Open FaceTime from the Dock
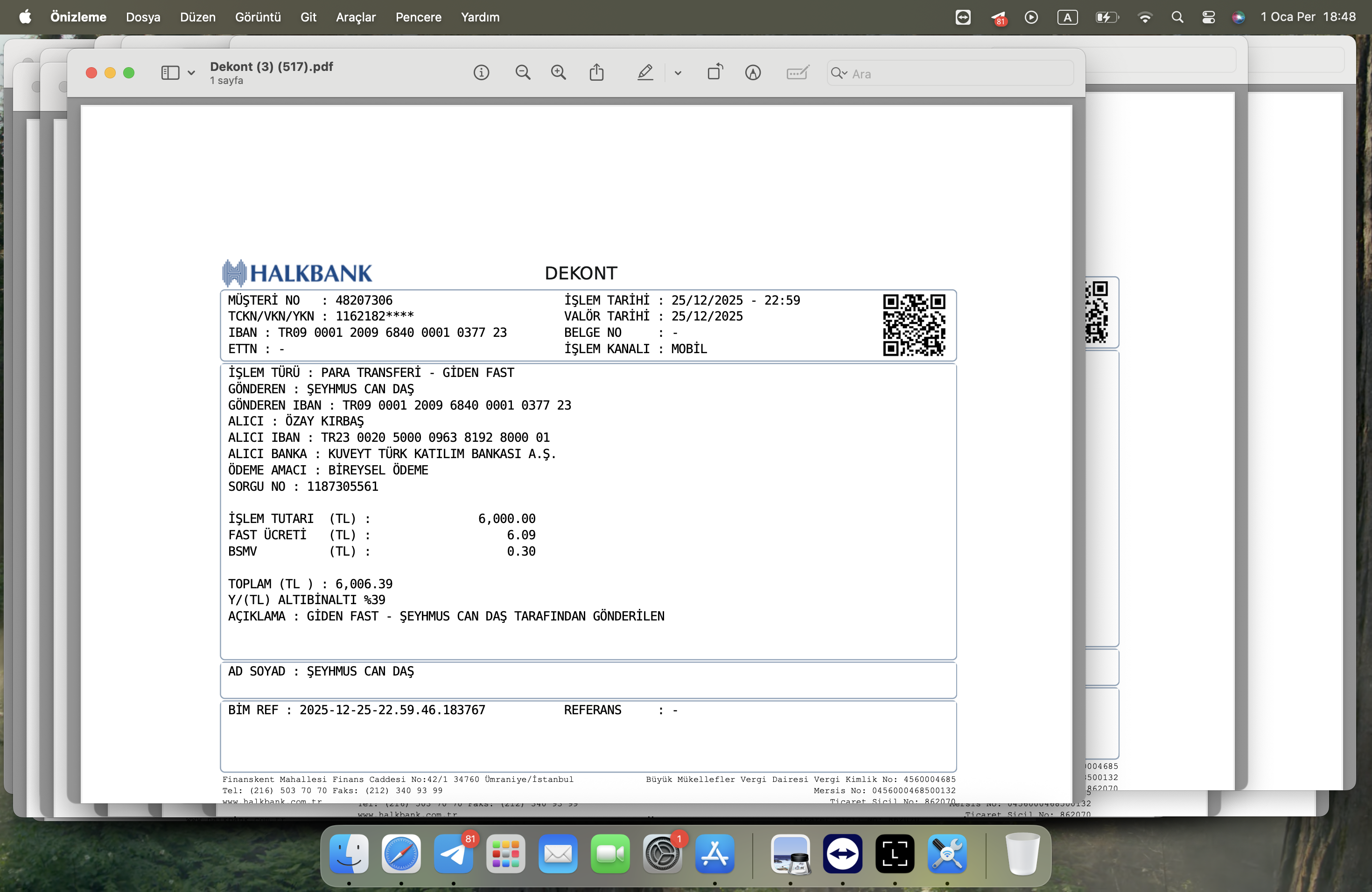The image size is (1372, 892). [610, 853]
